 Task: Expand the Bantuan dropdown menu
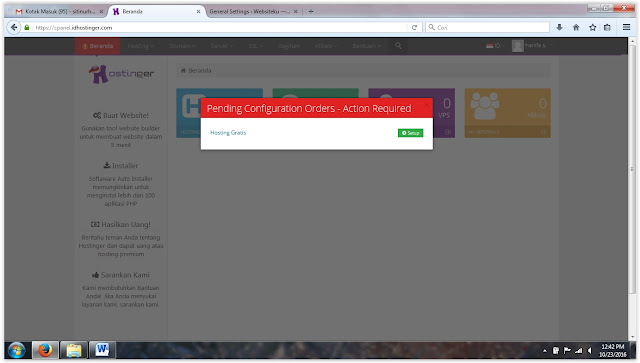pyautogui.click(x=366, y=46)
